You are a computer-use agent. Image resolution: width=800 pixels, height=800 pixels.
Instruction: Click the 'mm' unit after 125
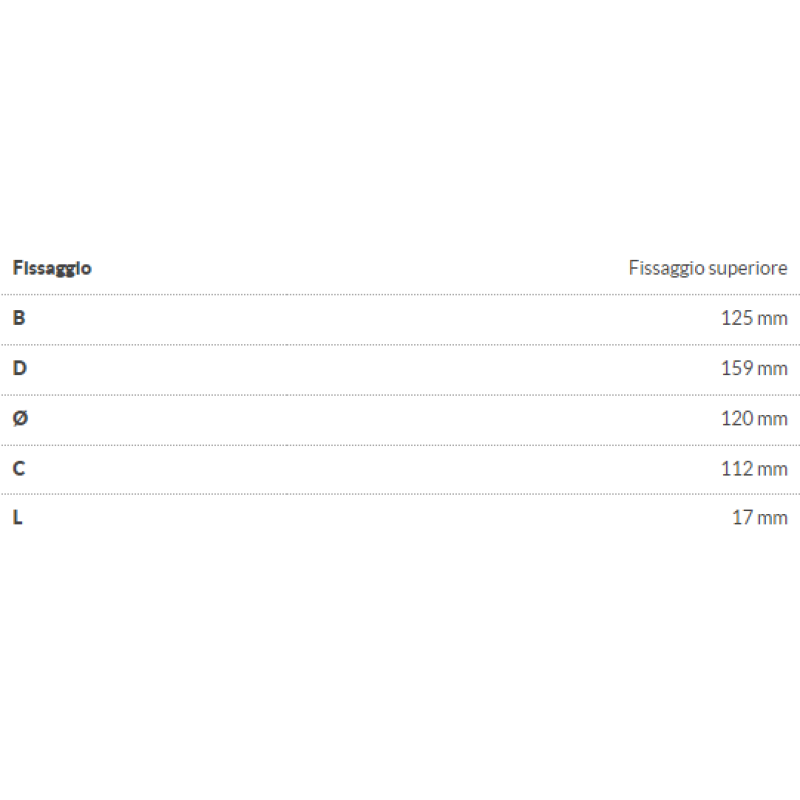[x=773, y=318]
